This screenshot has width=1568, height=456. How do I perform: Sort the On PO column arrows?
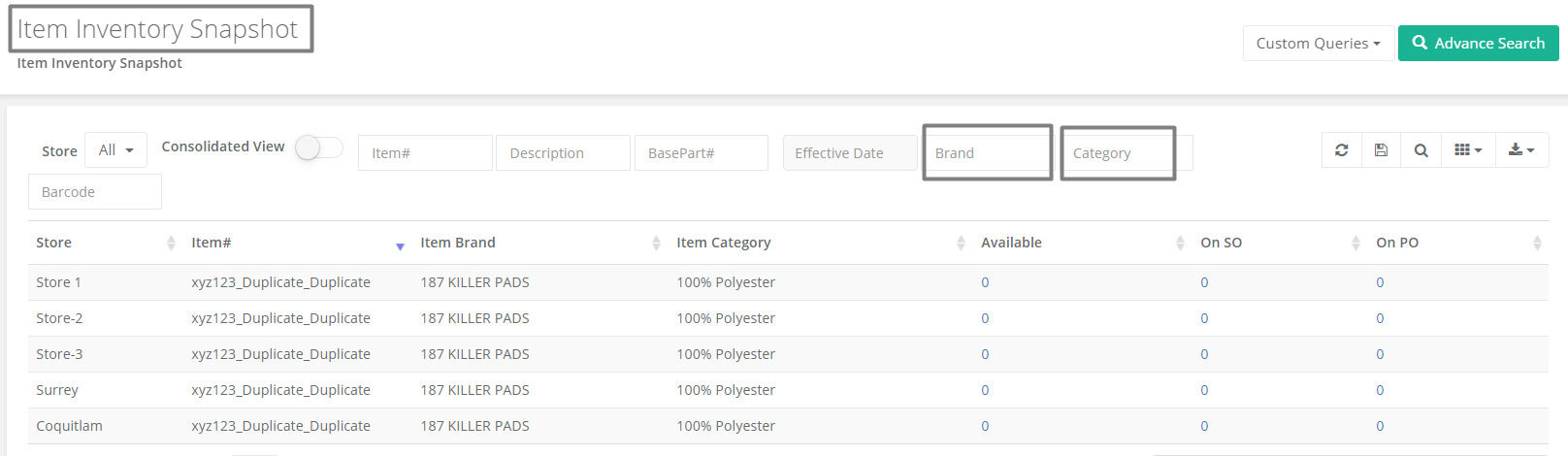point(1537,243)
